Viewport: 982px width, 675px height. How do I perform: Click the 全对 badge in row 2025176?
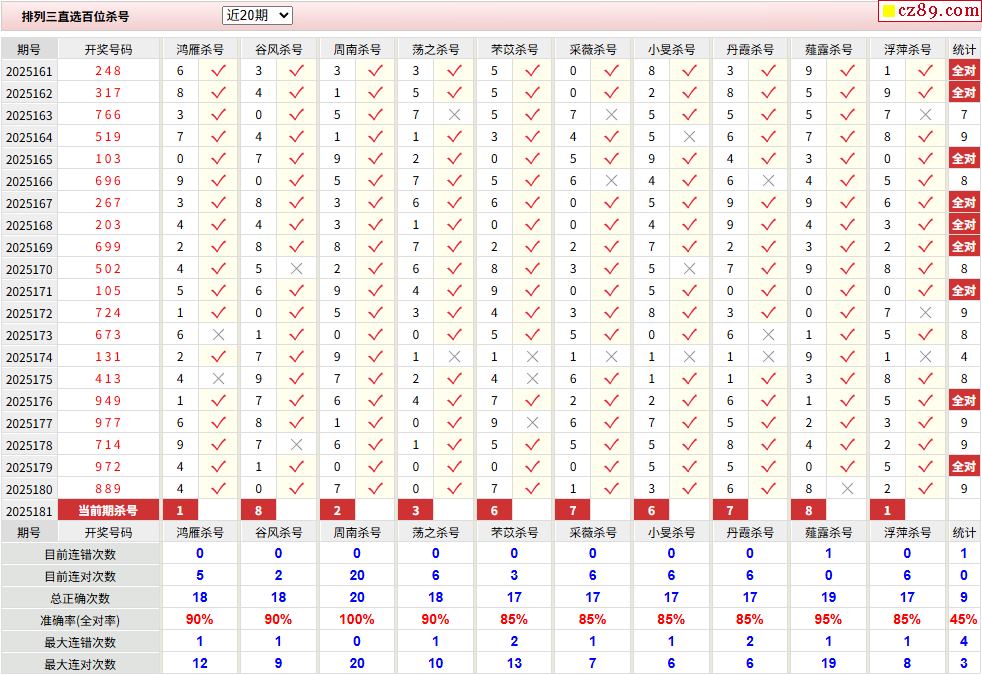(x=964, y=401)
